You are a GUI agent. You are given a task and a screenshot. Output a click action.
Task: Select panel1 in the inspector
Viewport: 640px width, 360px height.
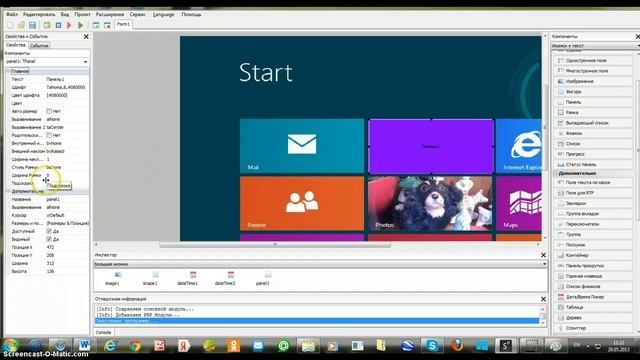click(263, 278)
